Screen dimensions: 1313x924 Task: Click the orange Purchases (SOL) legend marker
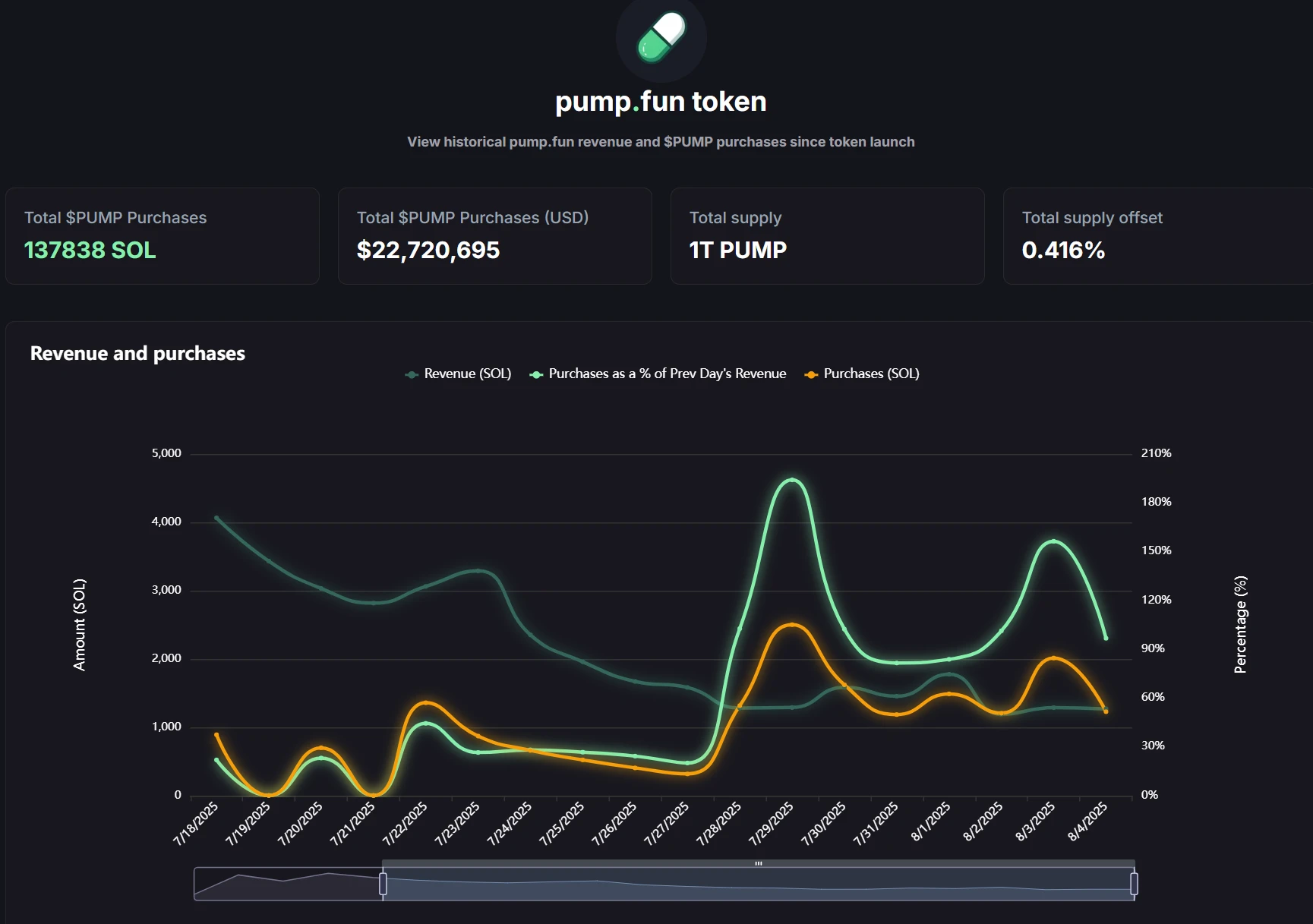[811, 374]
